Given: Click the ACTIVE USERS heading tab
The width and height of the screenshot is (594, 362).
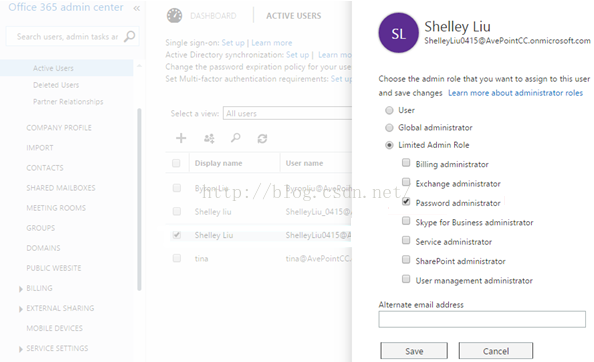Looking at the screenshot, I should [x=294, y=16].
